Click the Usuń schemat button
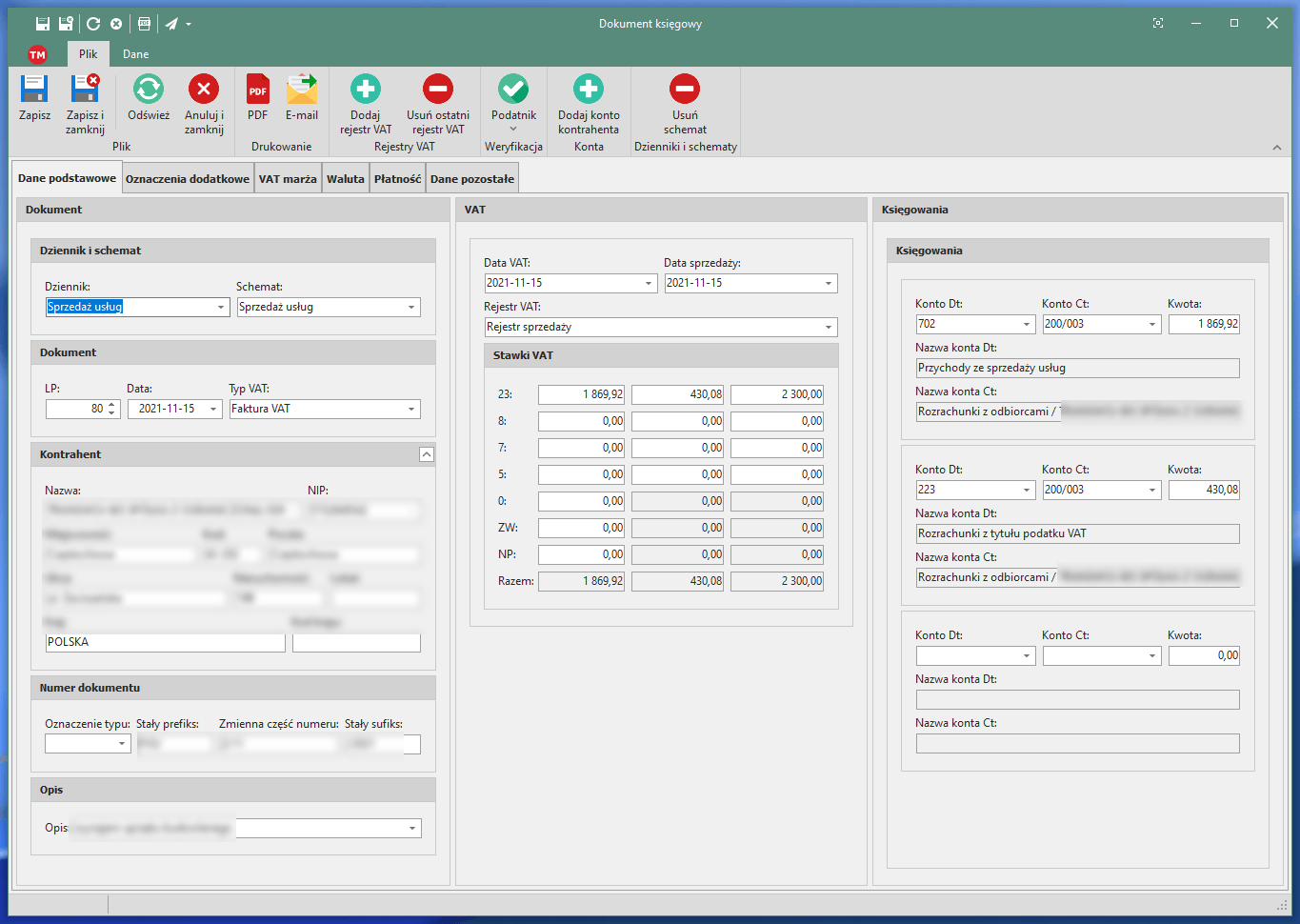 (x=685, y=90)
